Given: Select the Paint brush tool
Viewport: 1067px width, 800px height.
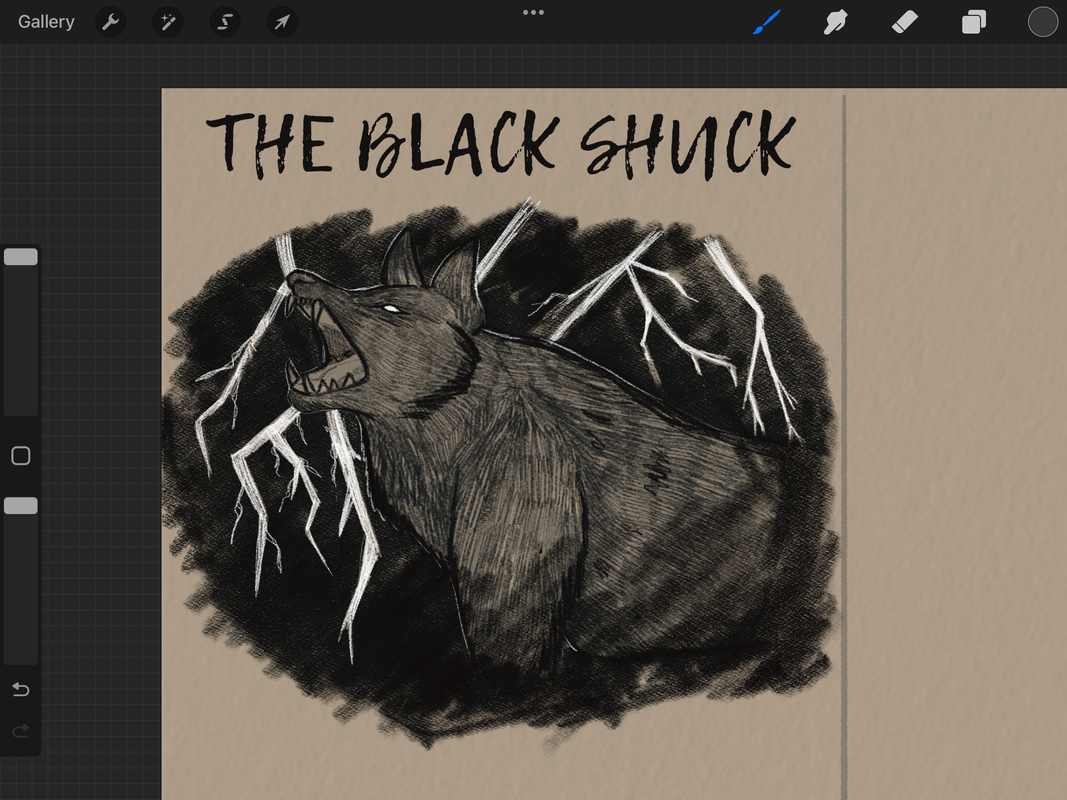Looking at the screenshot, I should 767,22.
